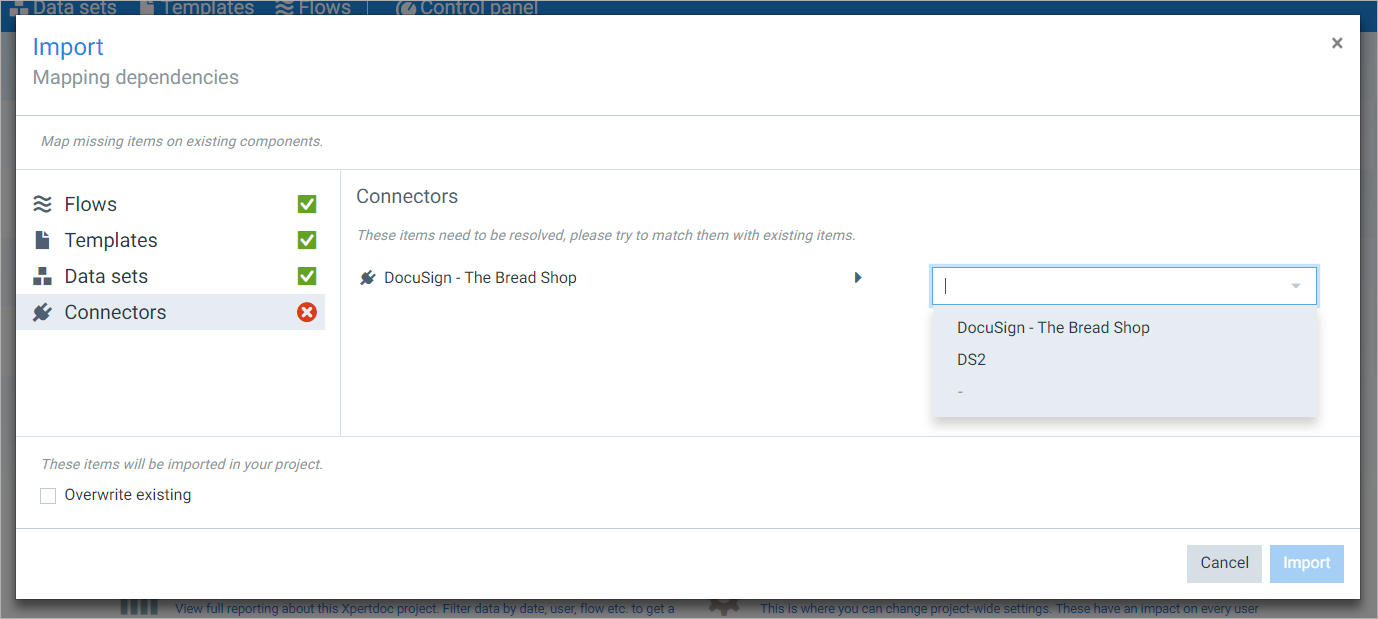Click the Data sets blocks icon
This screenshot has height=619, width=1378.
pos(42,276)
